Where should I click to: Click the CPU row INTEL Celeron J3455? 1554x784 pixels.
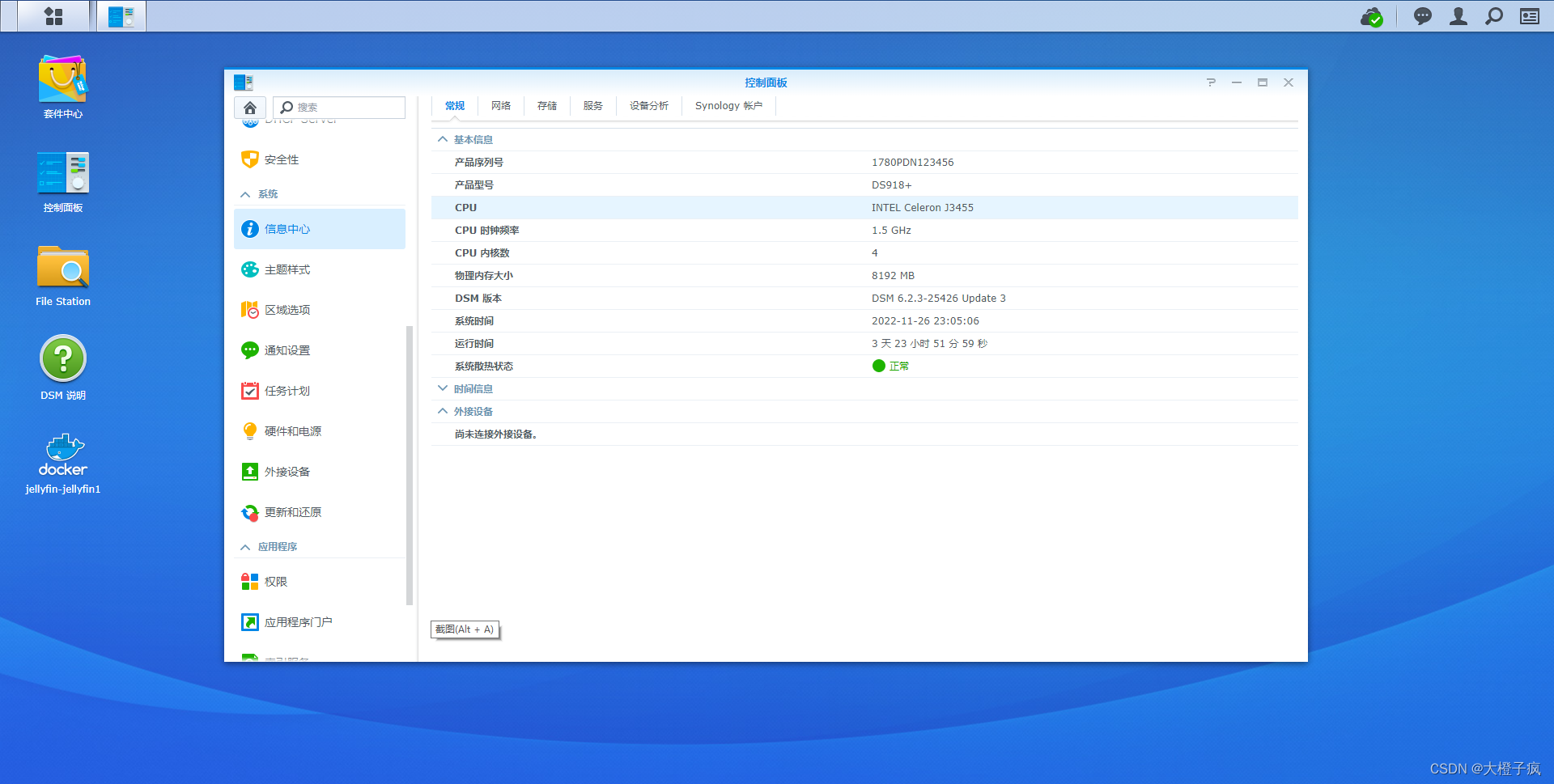point(864,208)
